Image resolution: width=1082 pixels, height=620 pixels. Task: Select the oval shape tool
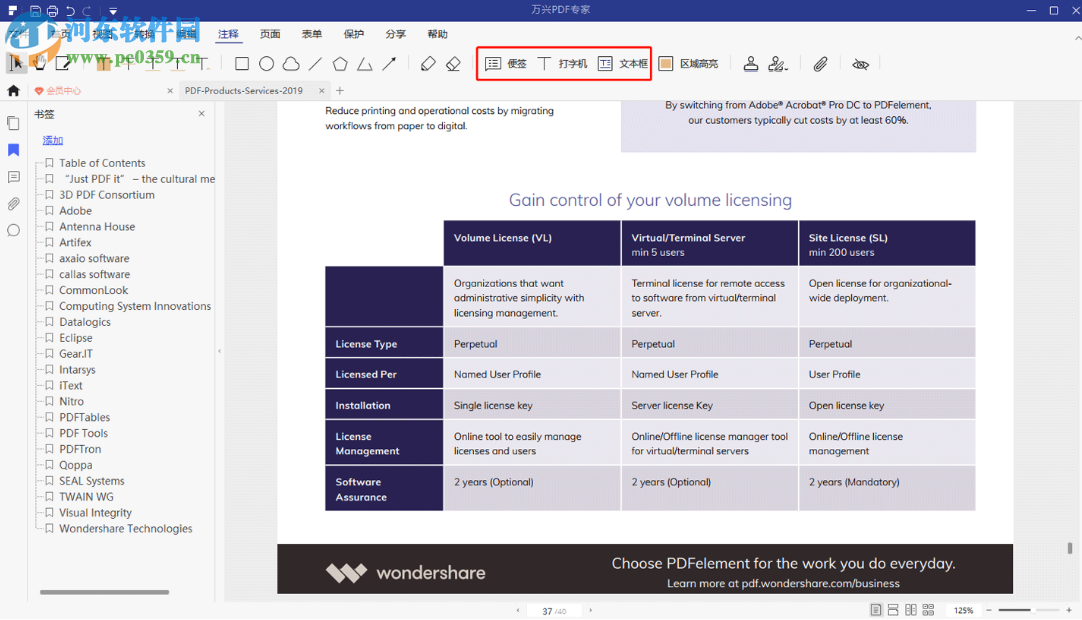coord(266,64)
